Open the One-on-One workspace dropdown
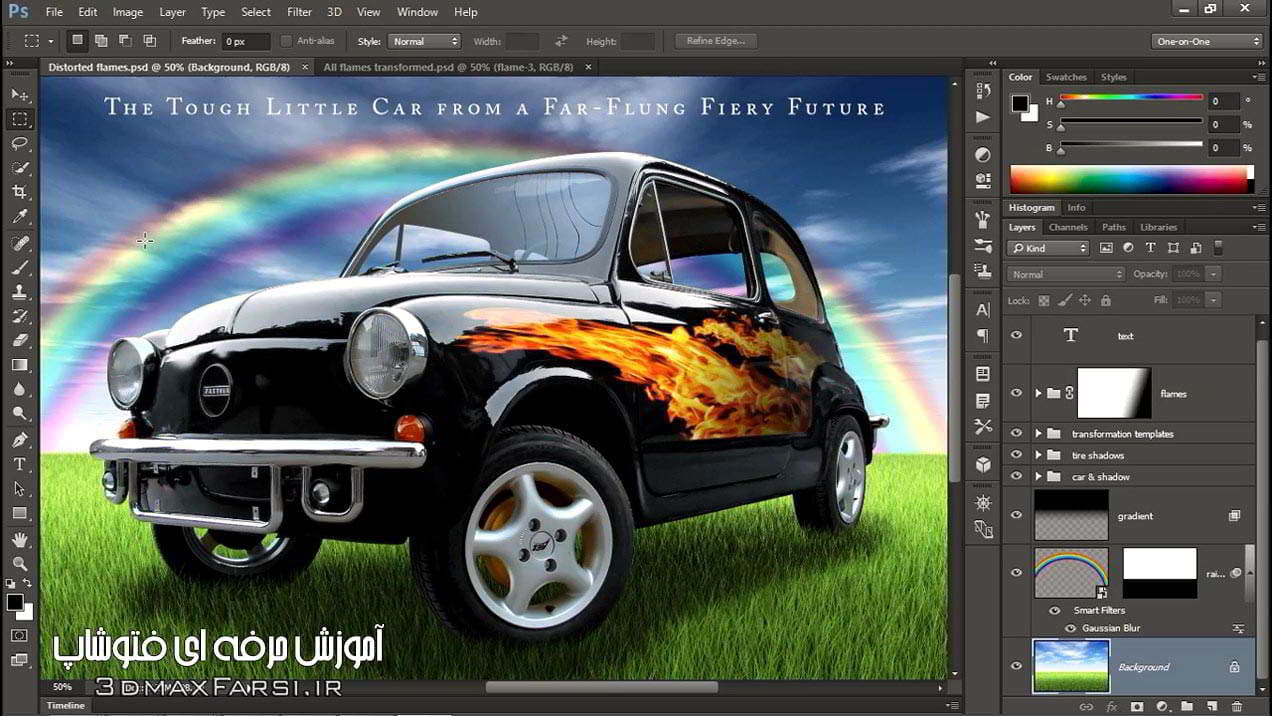This screenshot has width=1272, height=716. coord(1208,41)
